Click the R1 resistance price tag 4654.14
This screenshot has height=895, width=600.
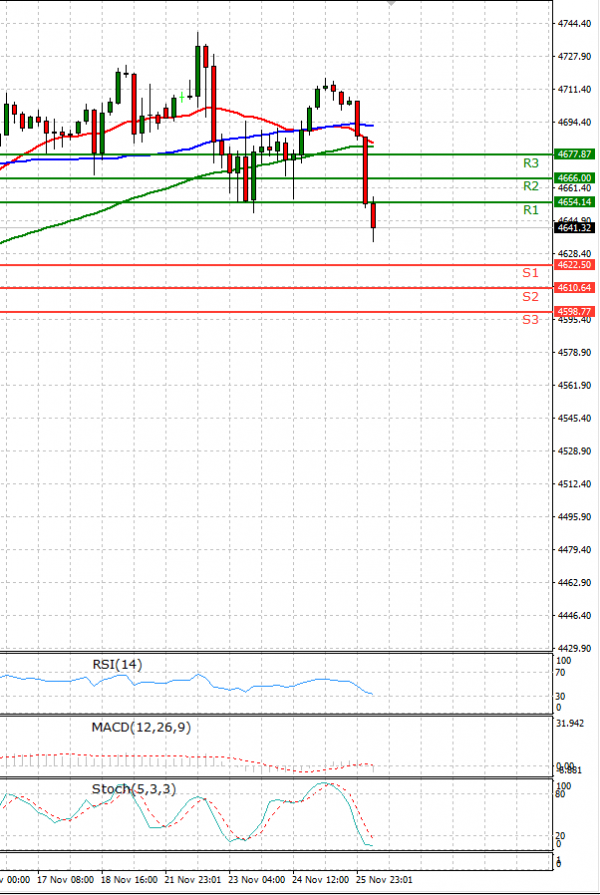(x=574, y=202)
